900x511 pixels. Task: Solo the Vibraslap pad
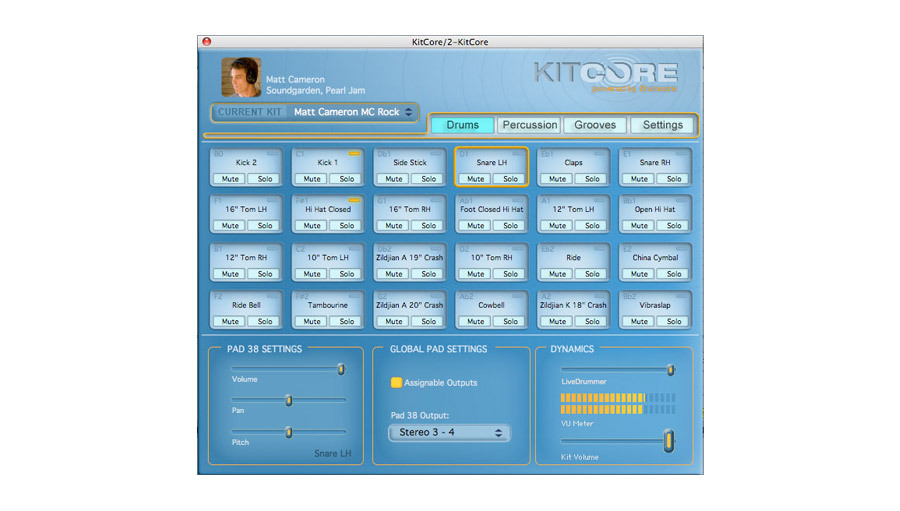click(x=674, y=322)
